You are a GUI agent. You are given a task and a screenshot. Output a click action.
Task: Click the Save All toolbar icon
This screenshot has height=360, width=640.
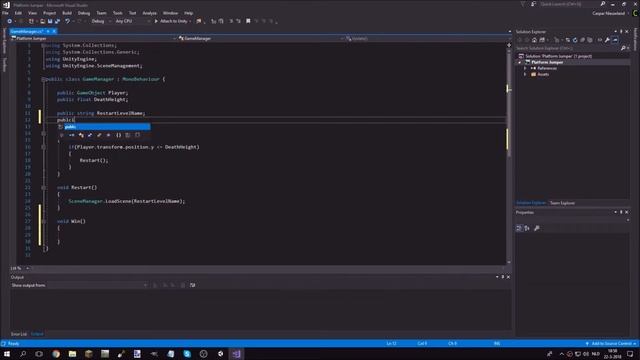coord(57,21)
